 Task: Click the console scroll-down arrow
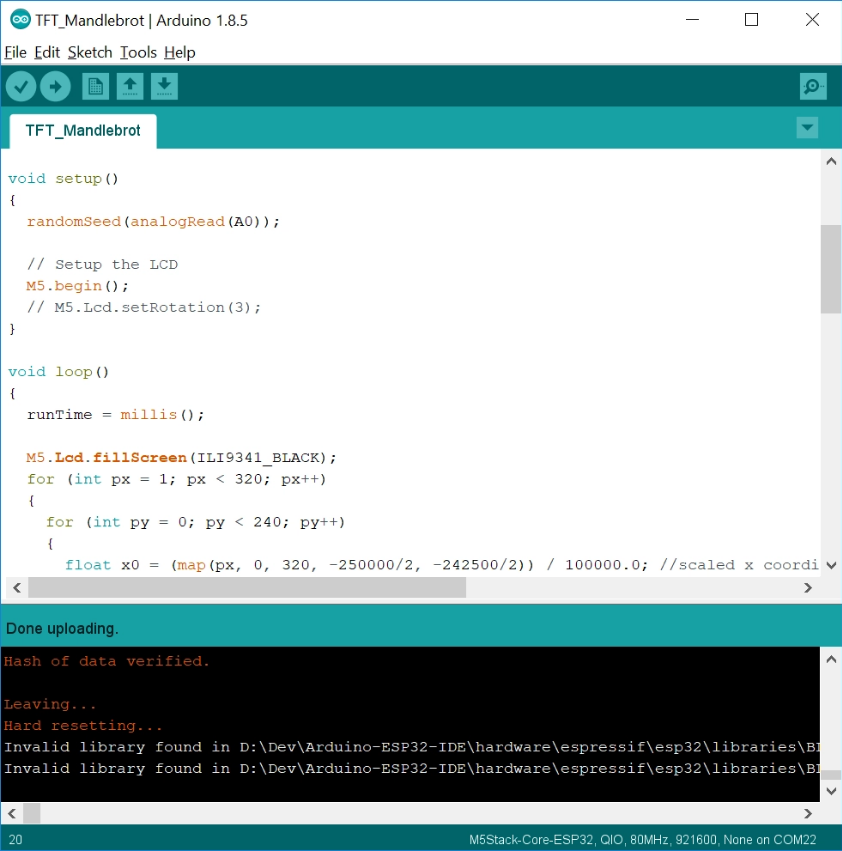pos(831,791)
